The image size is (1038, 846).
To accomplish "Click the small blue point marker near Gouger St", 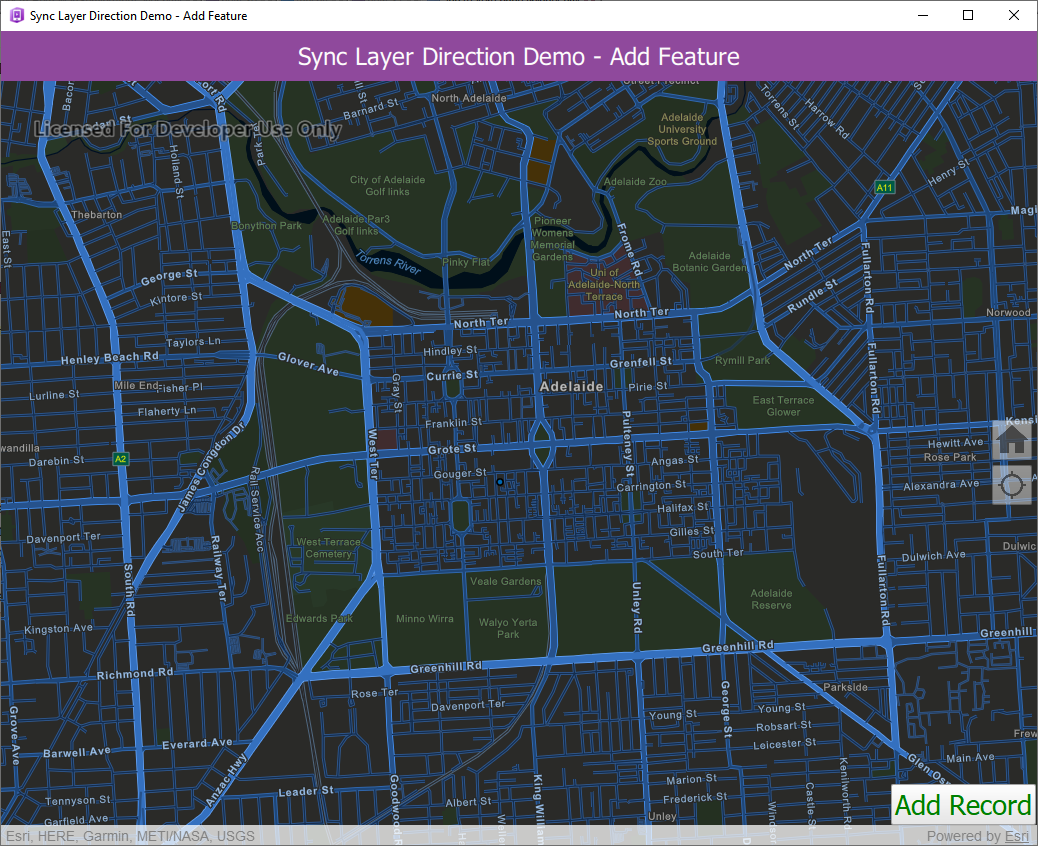I will [500, 482].
